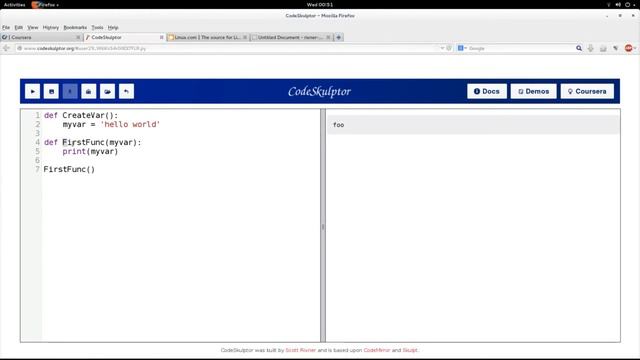The image size is (640, 360).
Task: Close the Linux.com tab
Action: pyautogui.click(x=245, y=37)
